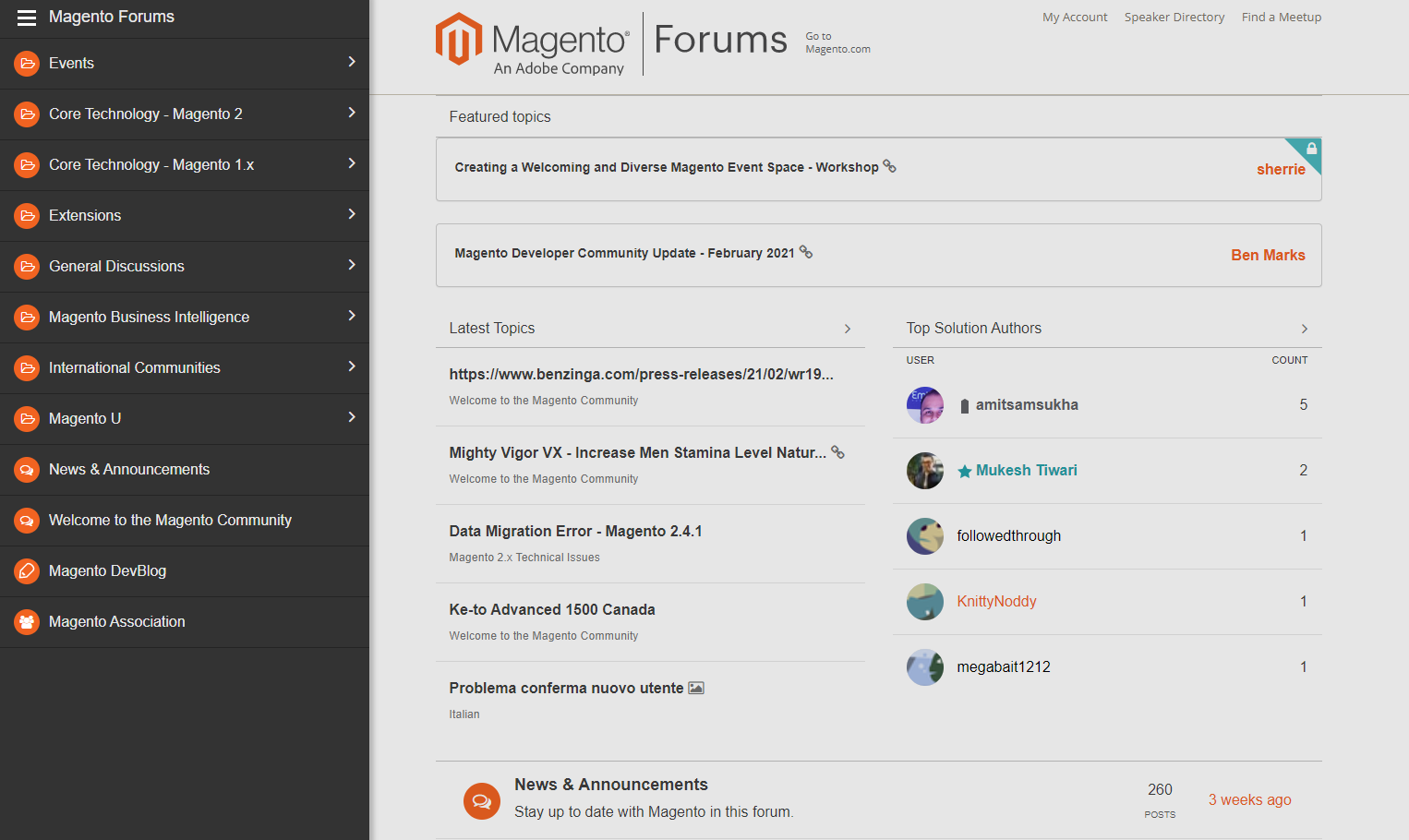Click the Magento logo in the header
1409x840 pixels.
coord(533,43)
